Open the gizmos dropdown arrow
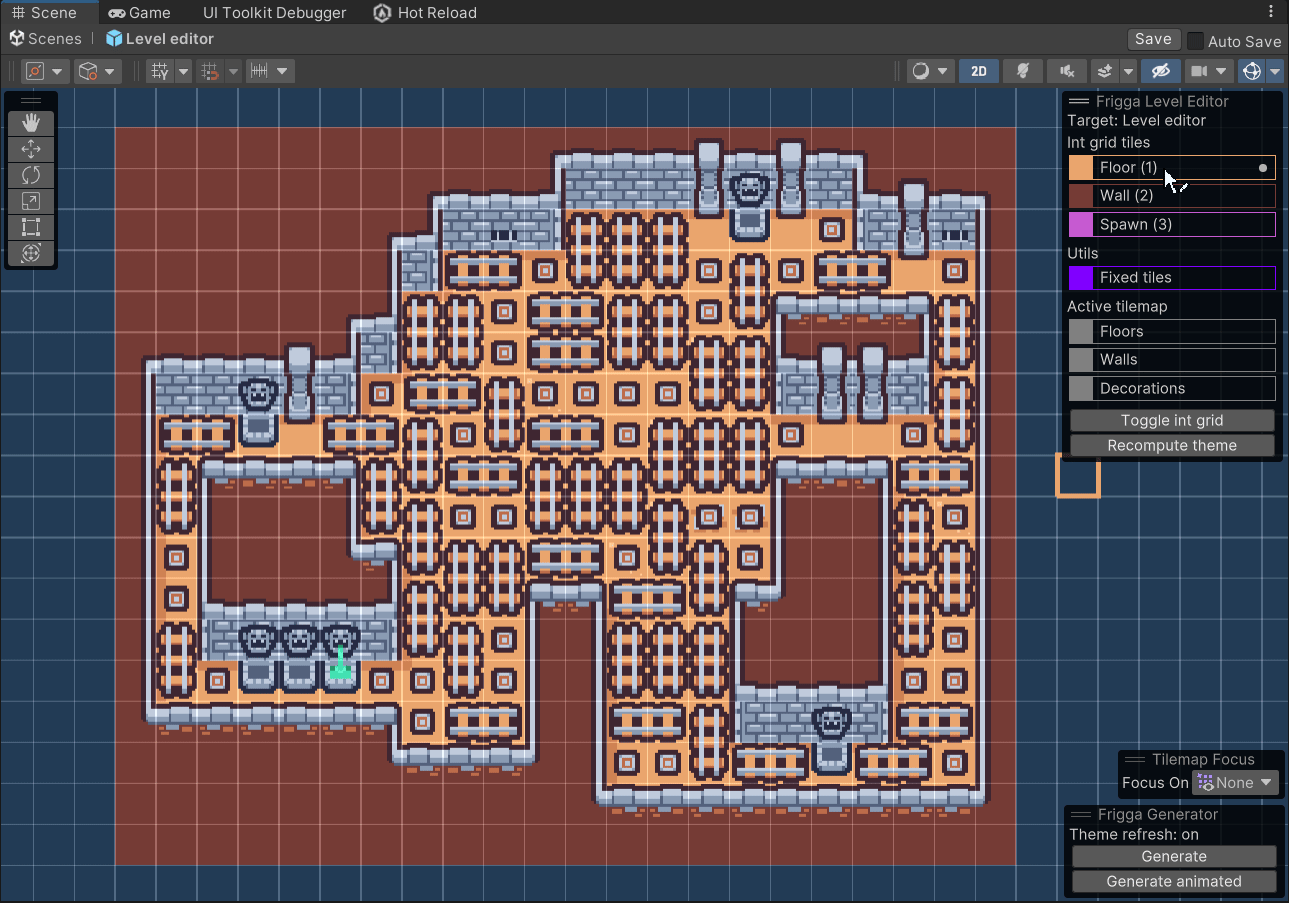1289x903 pixels. (1274, 71)
